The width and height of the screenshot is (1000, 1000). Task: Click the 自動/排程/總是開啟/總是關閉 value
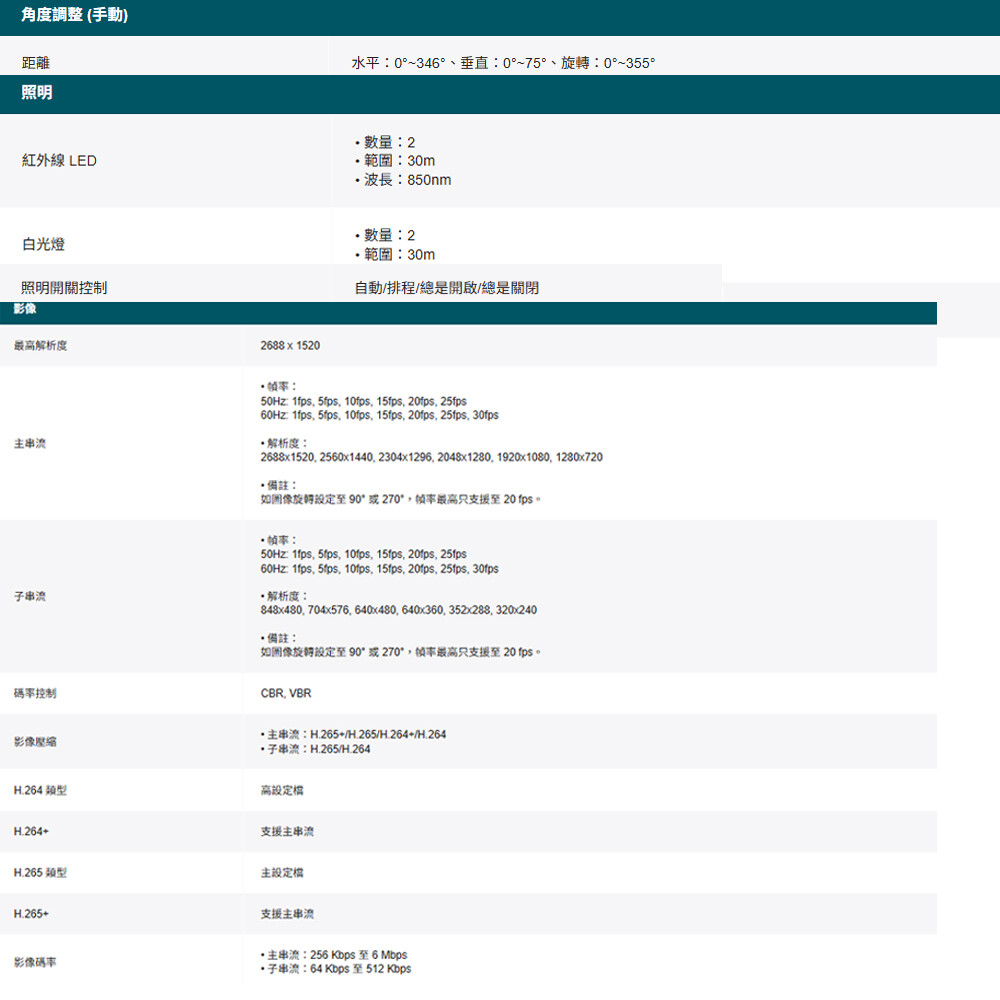(x=446, y=288)
